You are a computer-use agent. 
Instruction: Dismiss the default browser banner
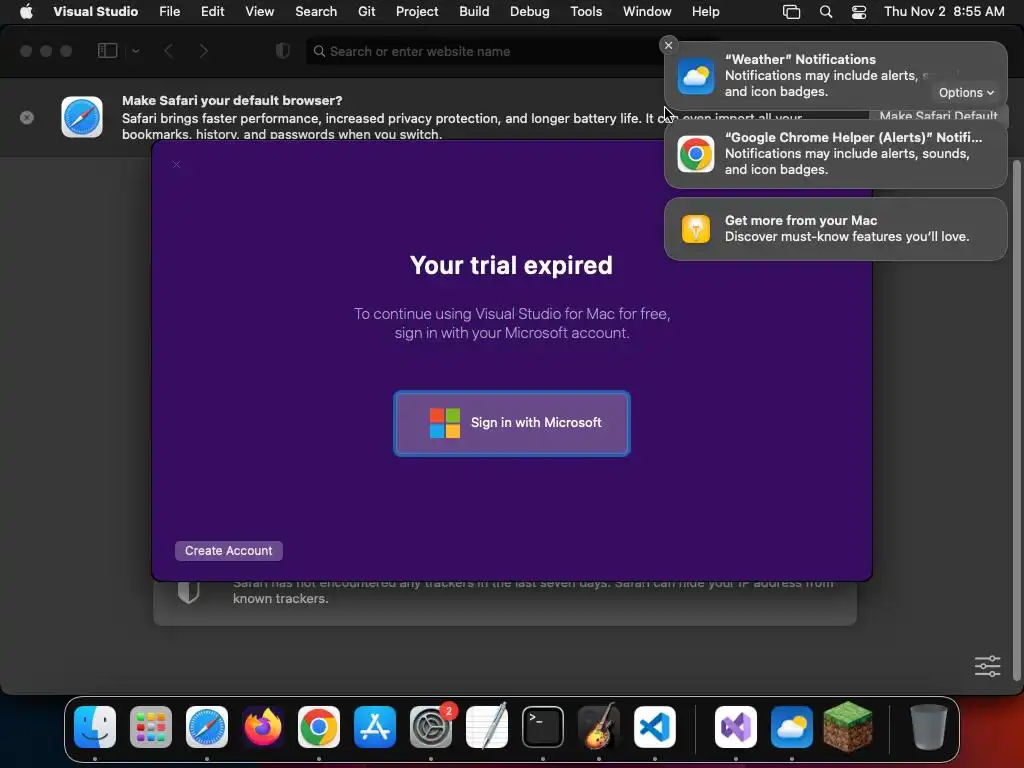tap(27, 118)
